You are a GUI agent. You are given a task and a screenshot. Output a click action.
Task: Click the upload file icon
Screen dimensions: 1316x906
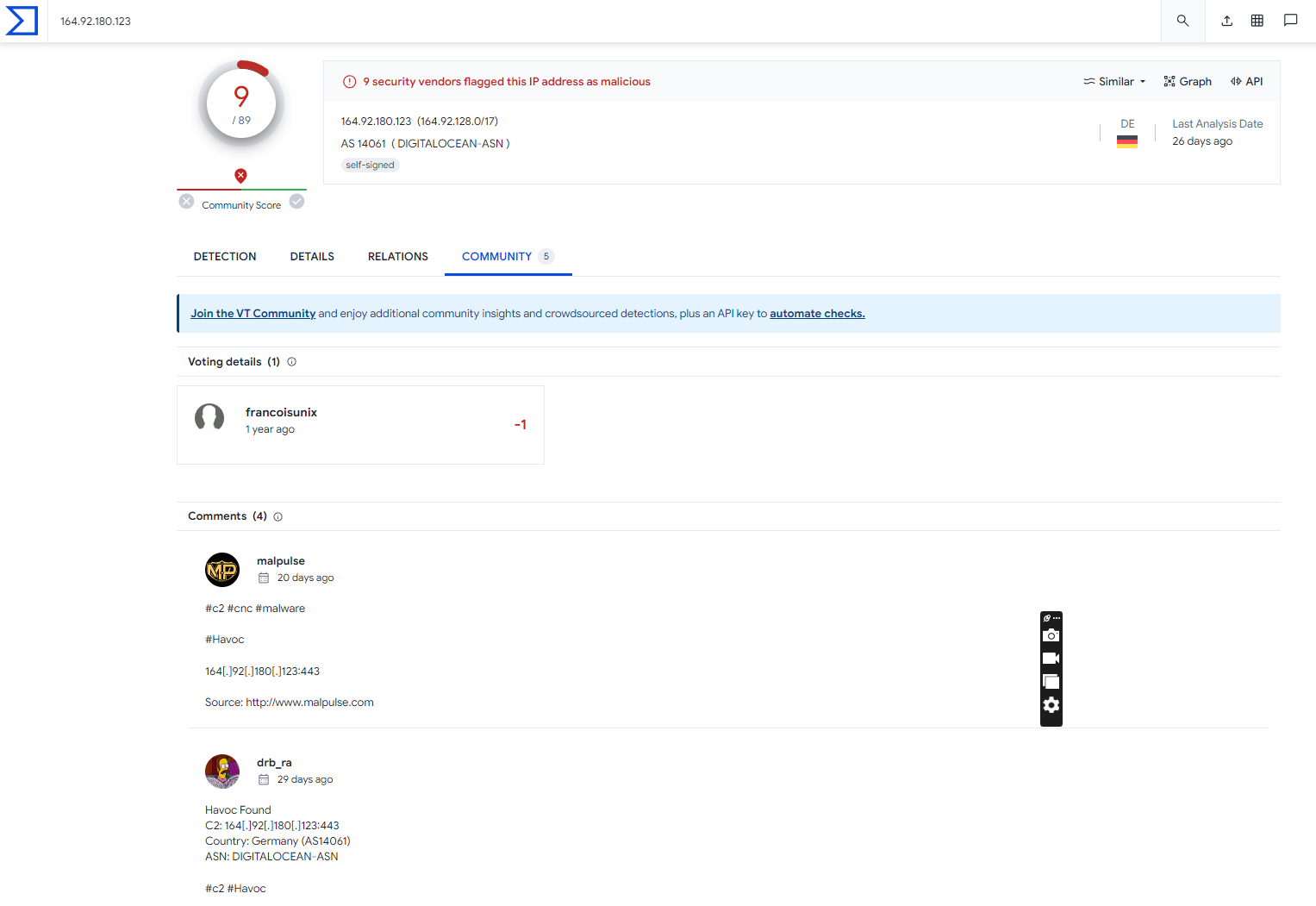click(x=1226, y=21)
